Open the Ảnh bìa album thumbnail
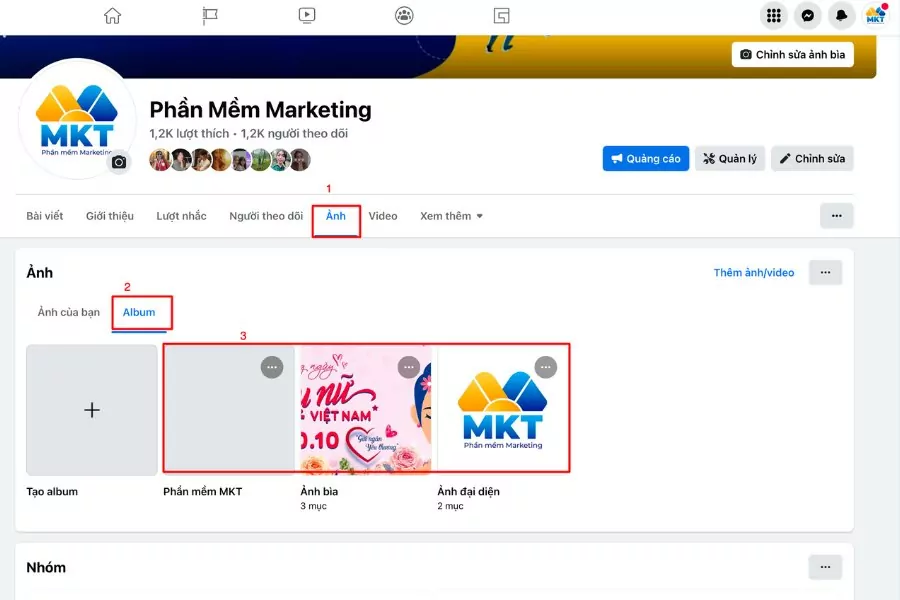900x600 pixels. click(366, 410)
